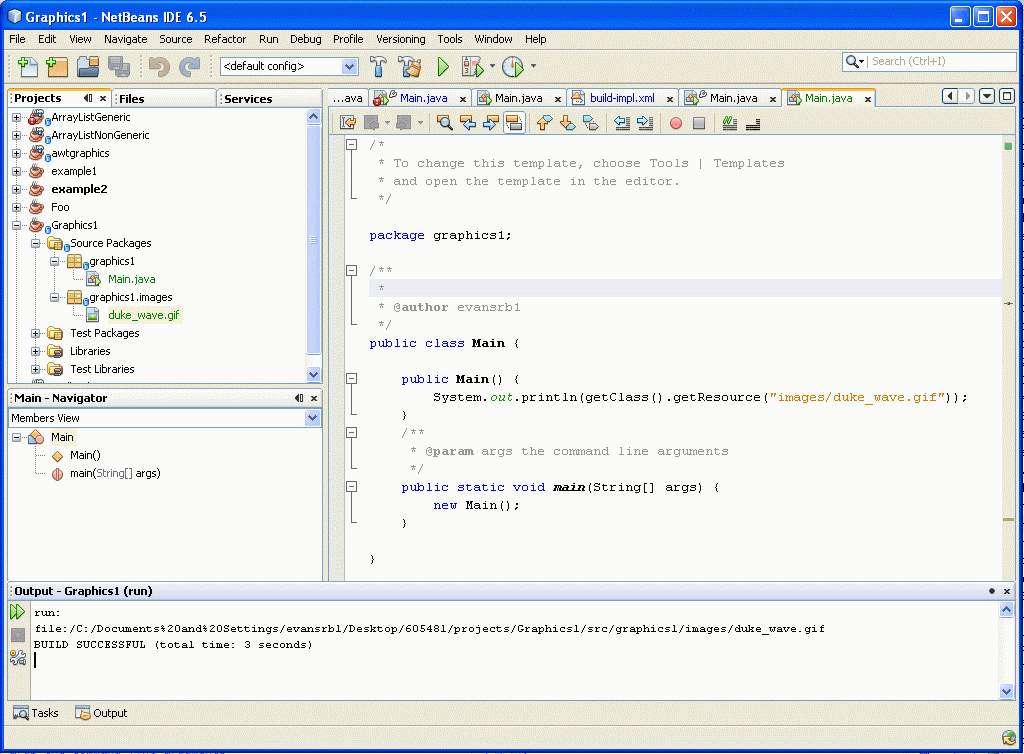Open the Output tab at bottom
The width and height of the screenshot is (1024, 754).
101,713
